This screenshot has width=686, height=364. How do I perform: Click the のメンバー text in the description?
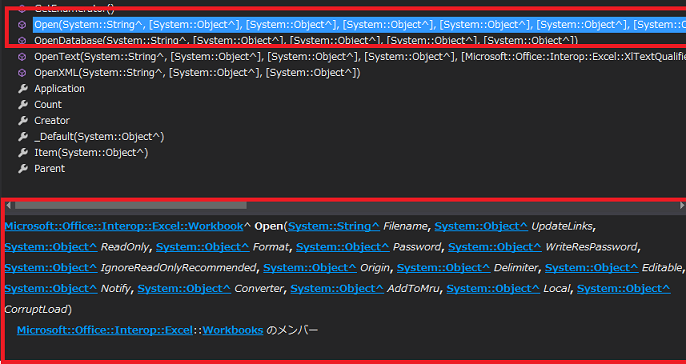[292, 330]
